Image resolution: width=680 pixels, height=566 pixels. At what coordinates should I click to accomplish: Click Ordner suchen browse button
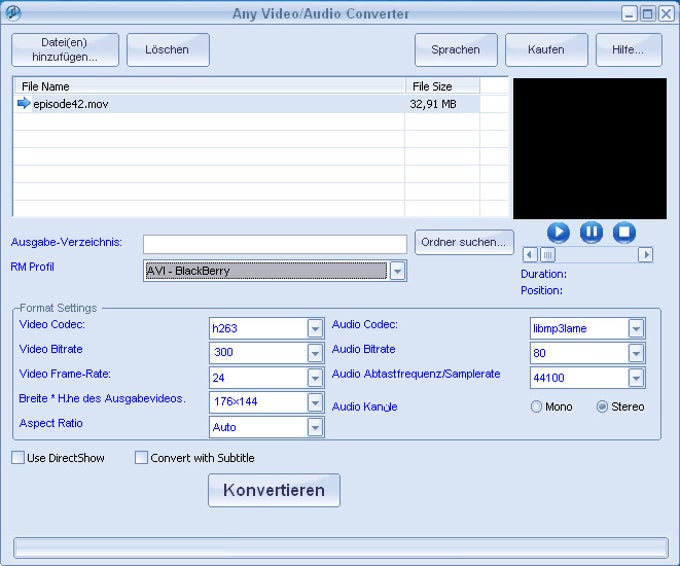(464, 242)
